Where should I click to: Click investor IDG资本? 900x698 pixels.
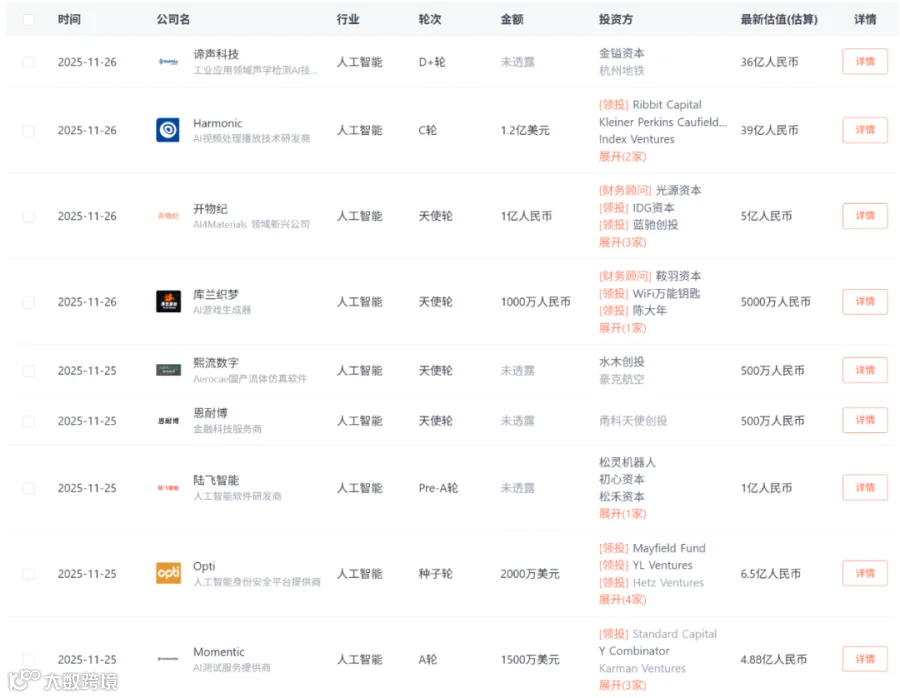[x=654, y=208]
